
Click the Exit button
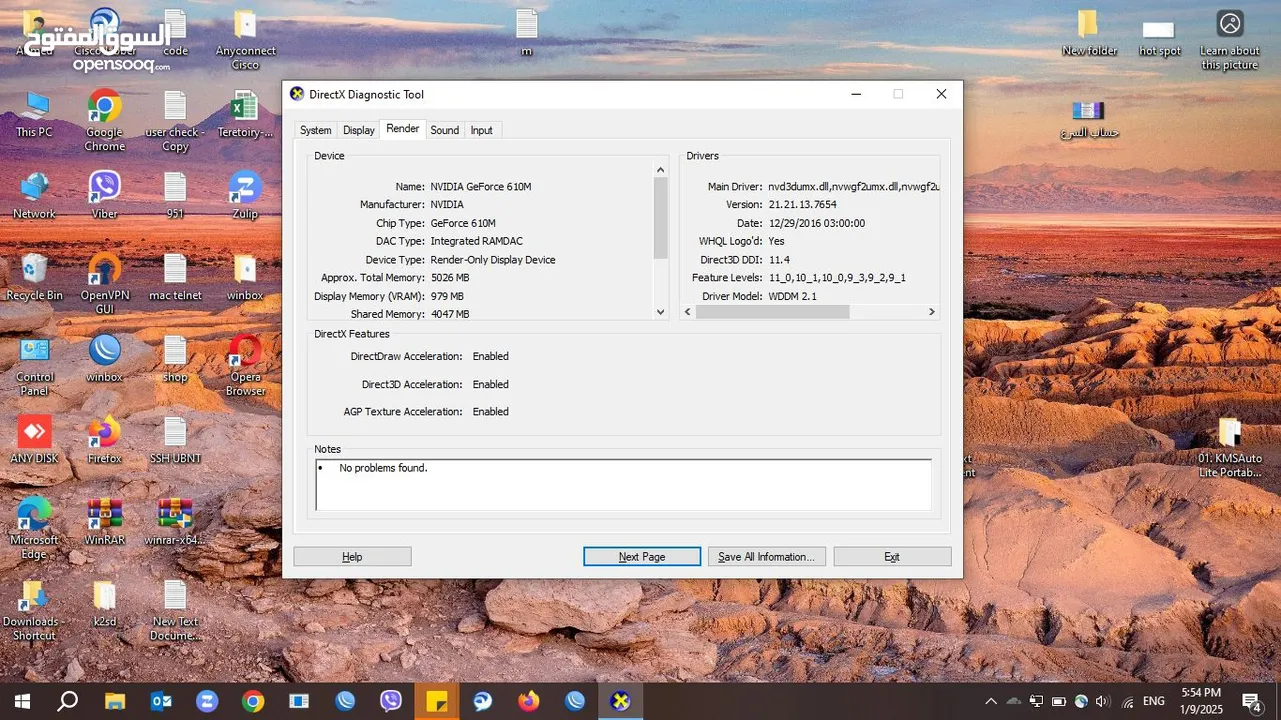pyautogui.click(x=892, y=557)
